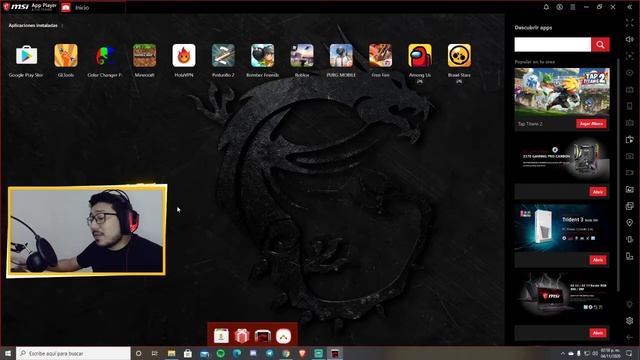Open the Aplicaciones instaladas options menu
640x360 pixels.
(x=62, y=26)
